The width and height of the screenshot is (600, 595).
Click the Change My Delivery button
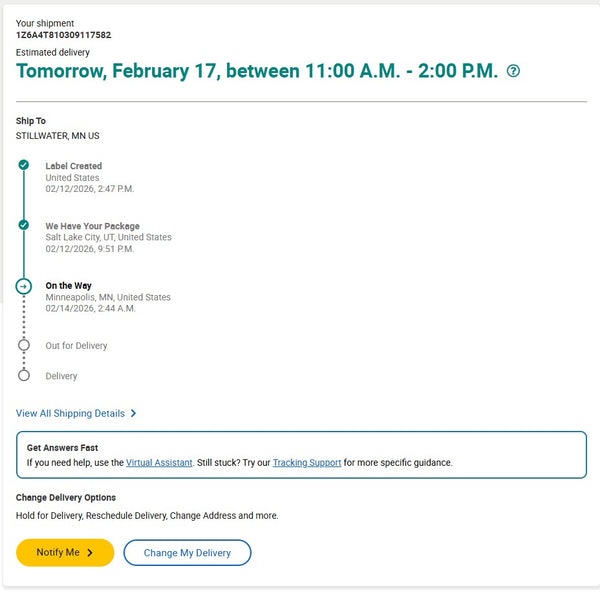pos(187,552)
